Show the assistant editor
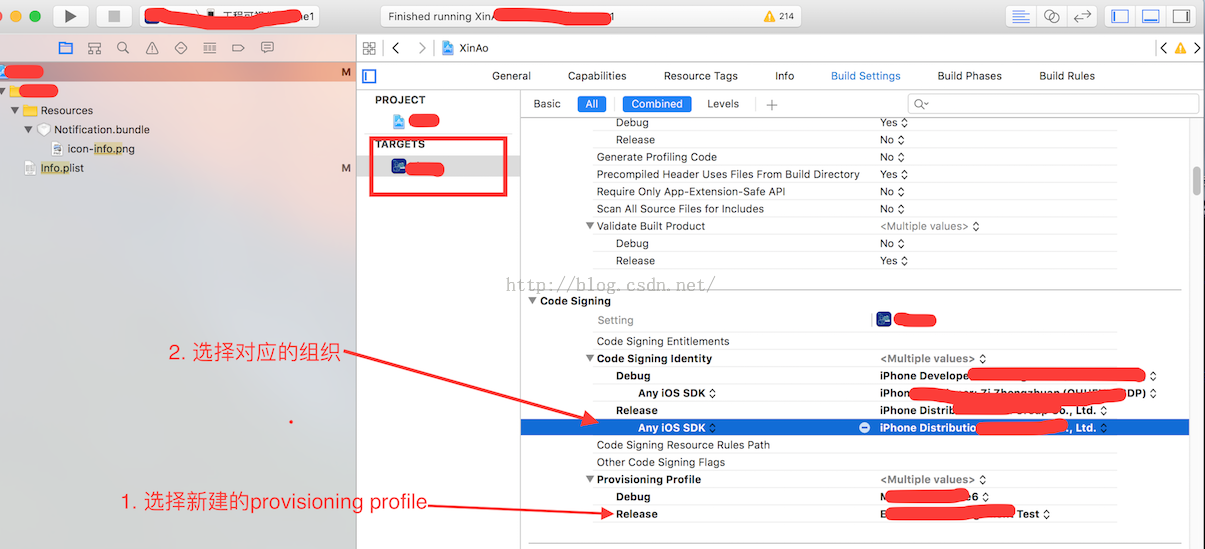1205x549 pixels. coord(1051,16)
